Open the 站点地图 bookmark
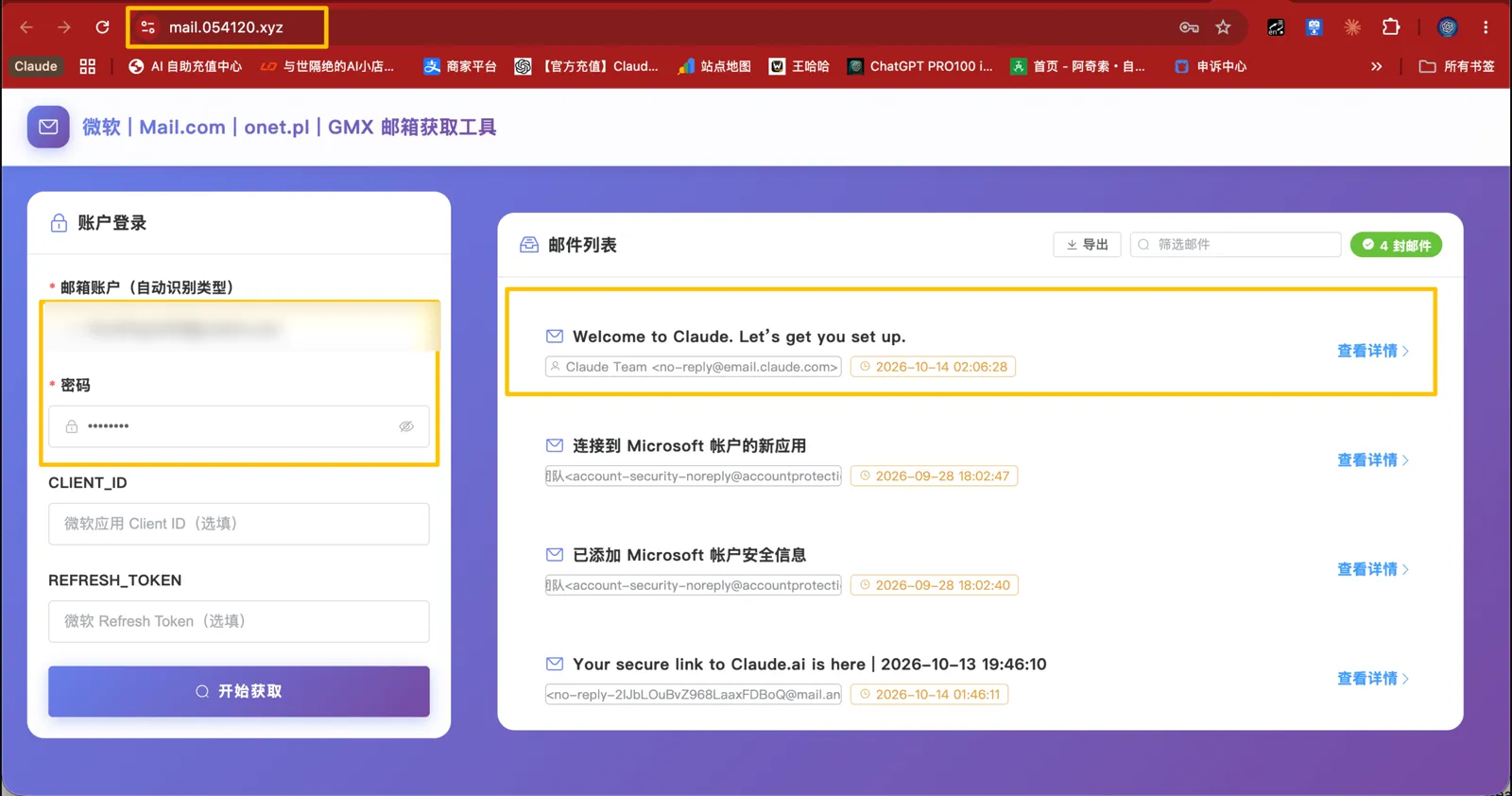The height and width of the screenshot is (796, 1512). 714,66
